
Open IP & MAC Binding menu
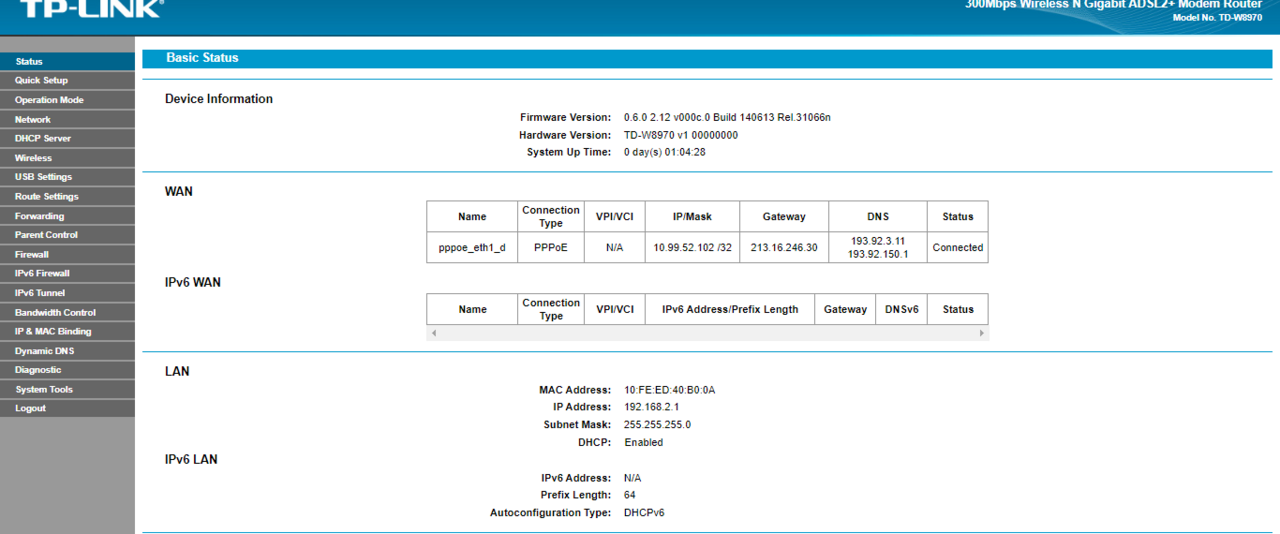click(x=67, y=331)
